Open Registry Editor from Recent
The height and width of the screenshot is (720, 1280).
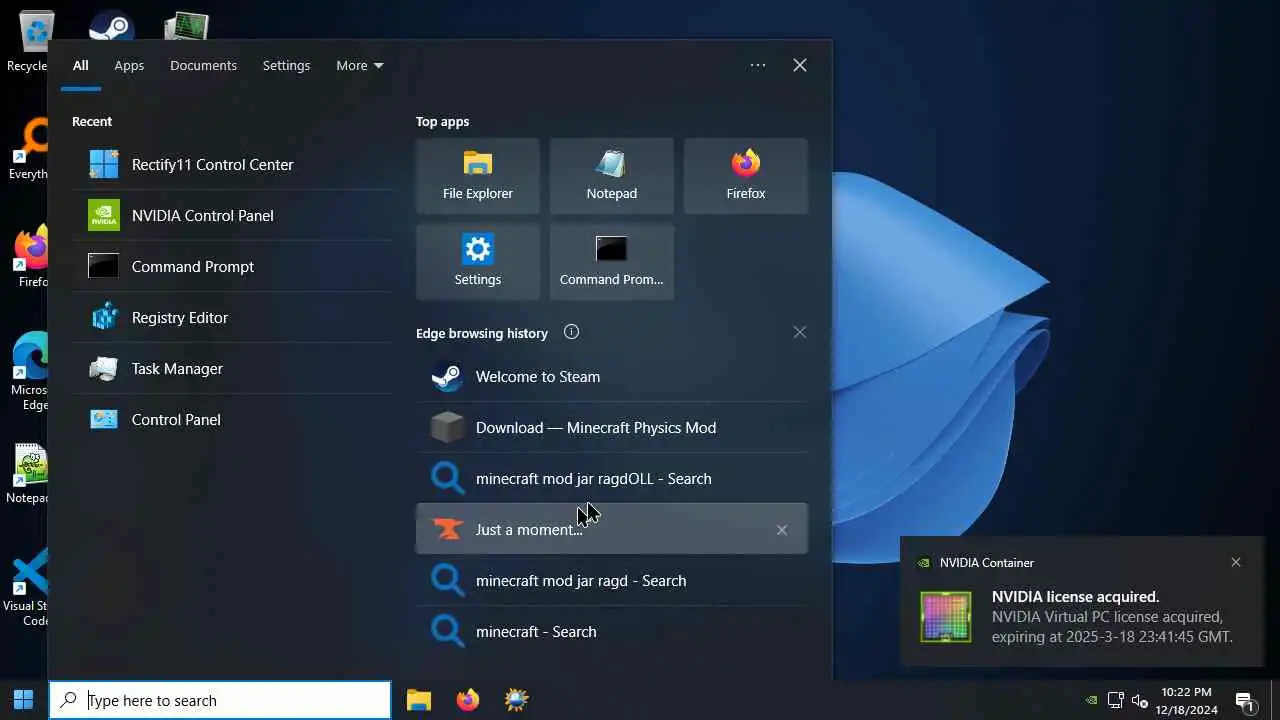232,317
